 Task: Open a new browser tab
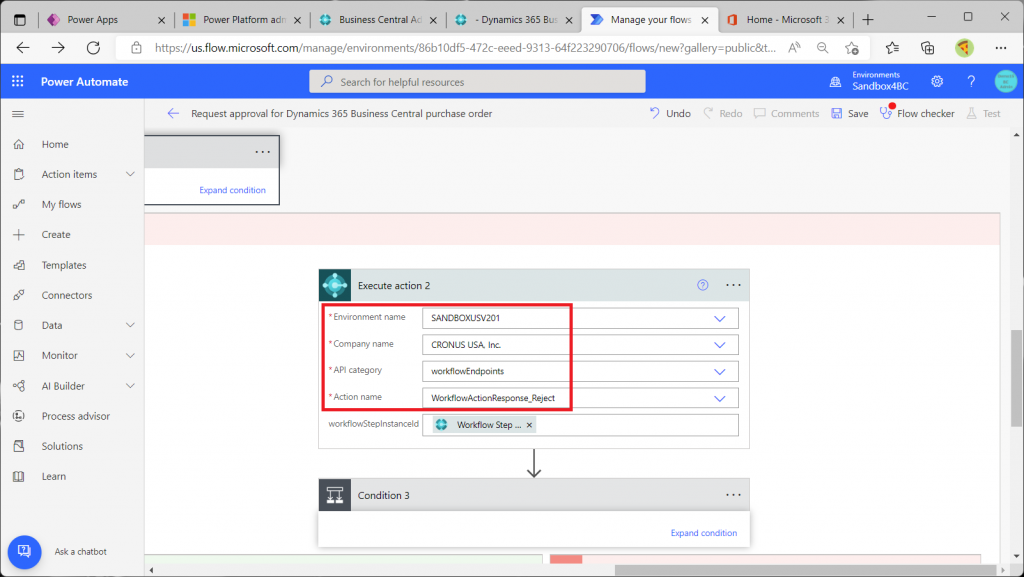pyautogui.click(x=868, y=20)
